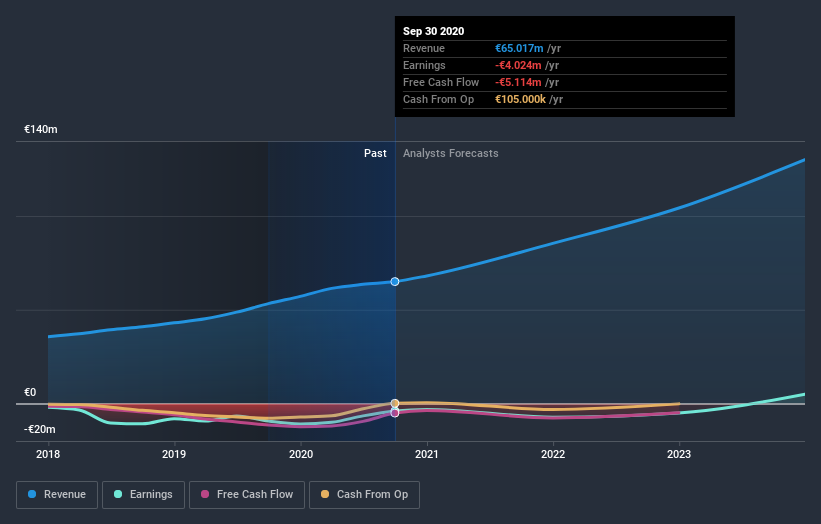Click the -€20m y-axis label
This screenshot has width=821, height=524.
pos(40,429)
